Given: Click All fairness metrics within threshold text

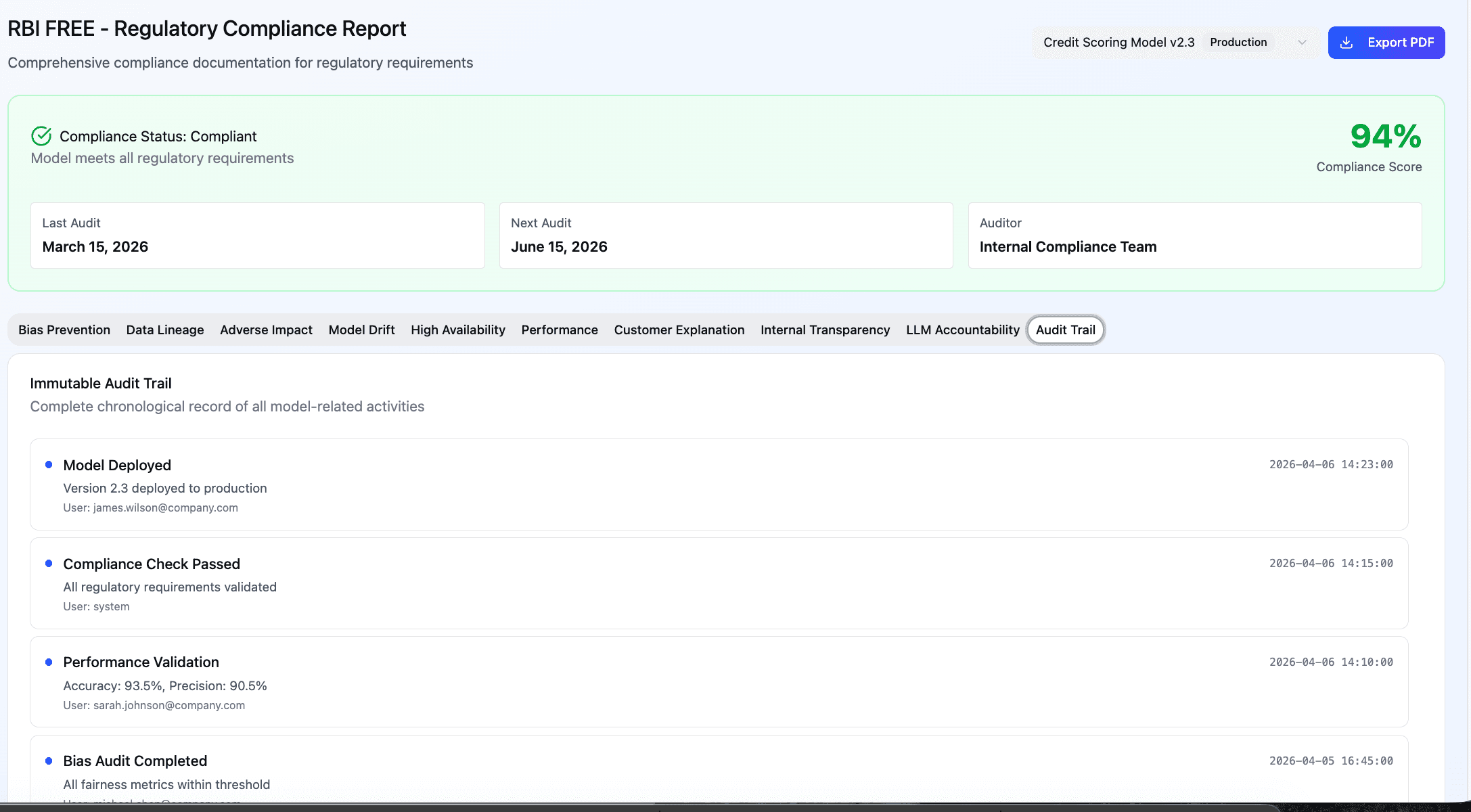Looking at the screenshot, I should (x=166, y=784).
